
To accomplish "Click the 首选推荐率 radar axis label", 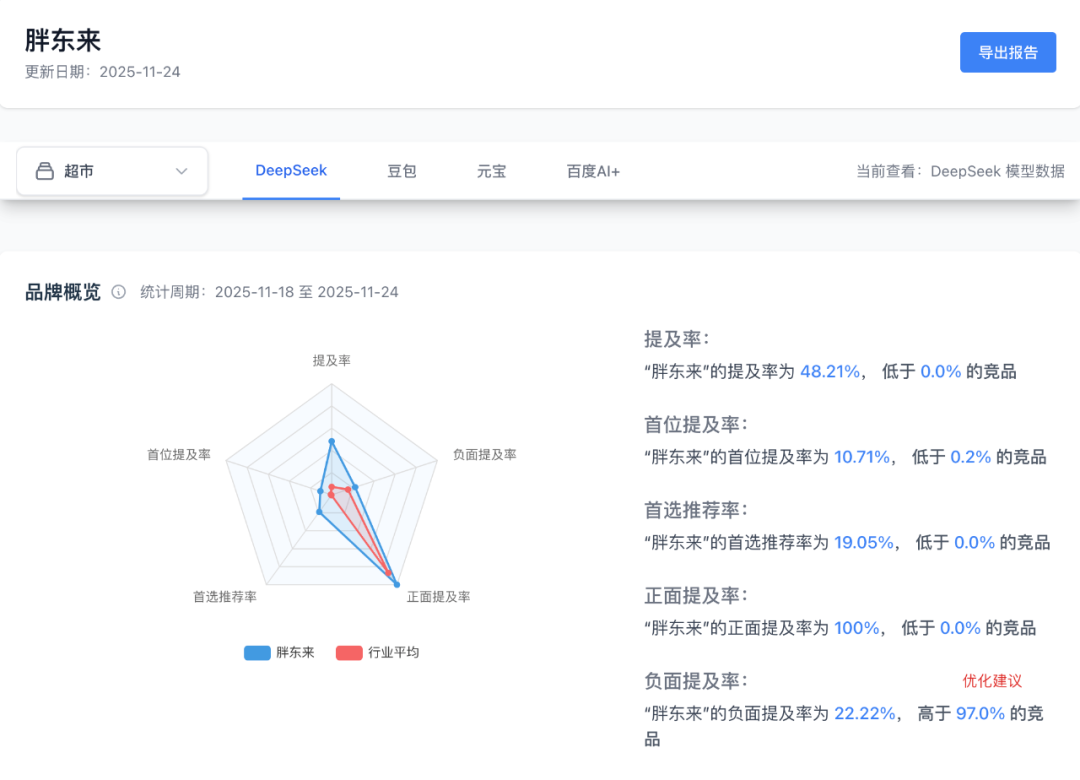I will (x=225, y=597).
